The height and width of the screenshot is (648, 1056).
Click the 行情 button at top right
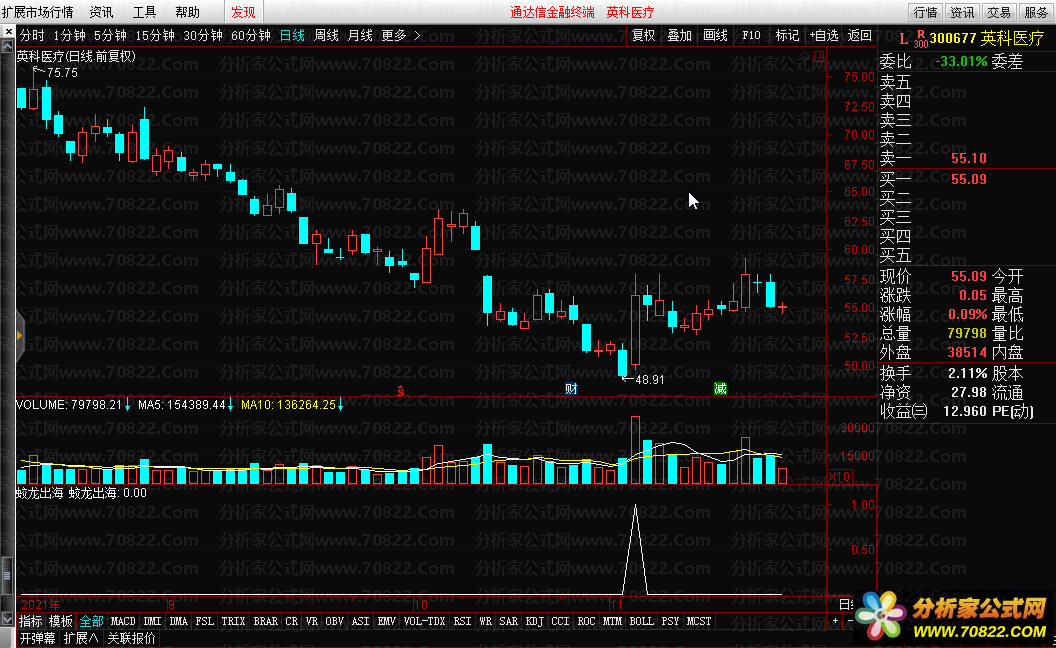[x=925, y=12]
